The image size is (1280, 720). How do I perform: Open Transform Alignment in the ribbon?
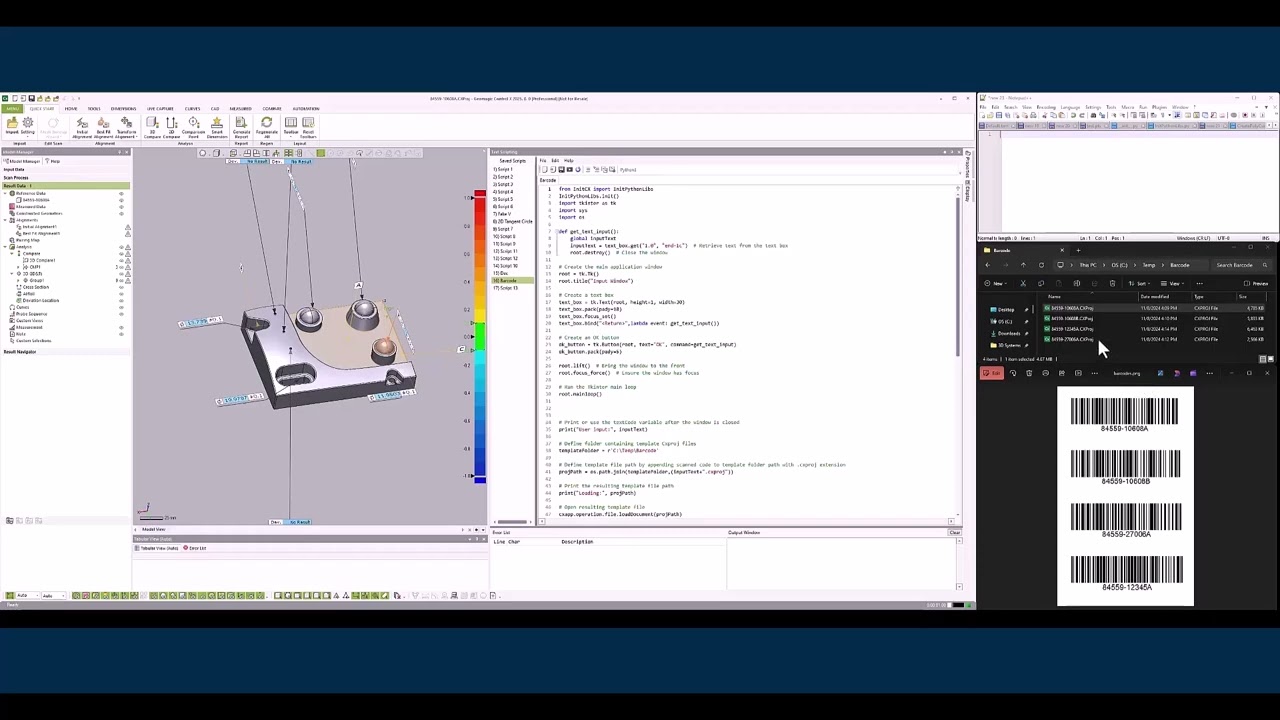126,128
